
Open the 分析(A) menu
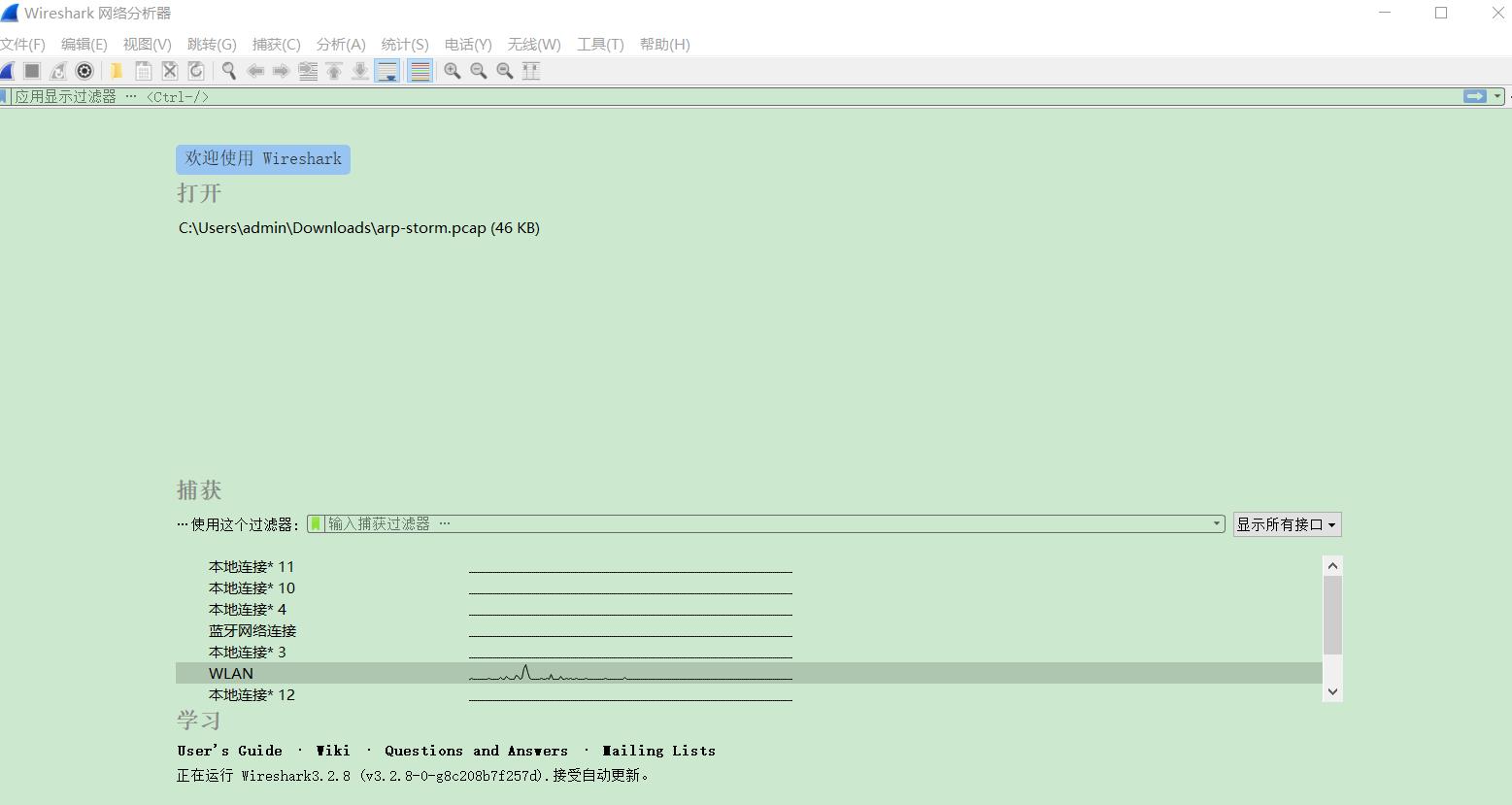[341, 45]
